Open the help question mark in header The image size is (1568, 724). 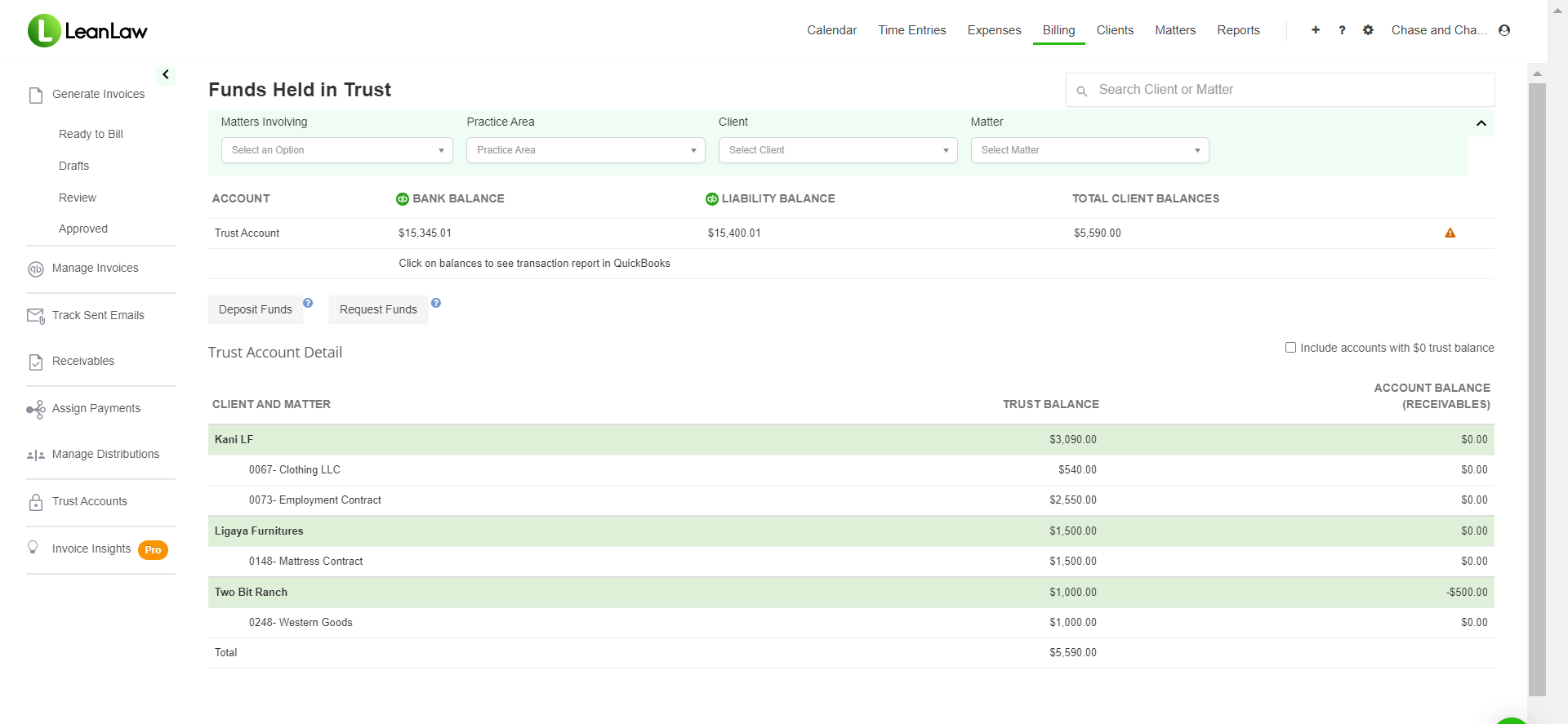[1342, 30]
